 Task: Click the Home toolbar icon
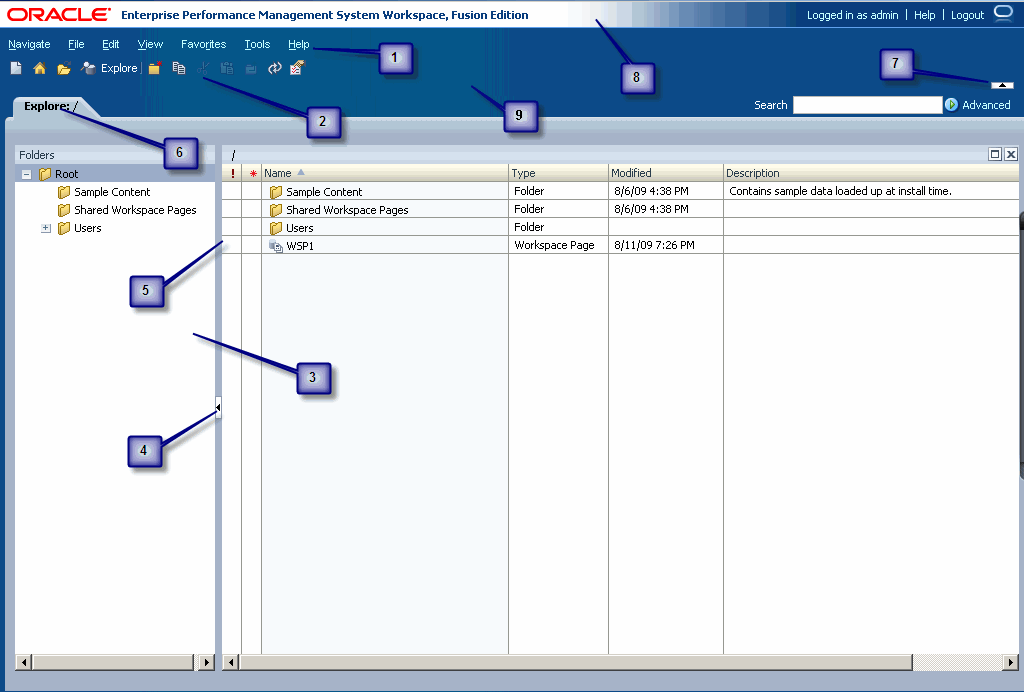[39, 68]
